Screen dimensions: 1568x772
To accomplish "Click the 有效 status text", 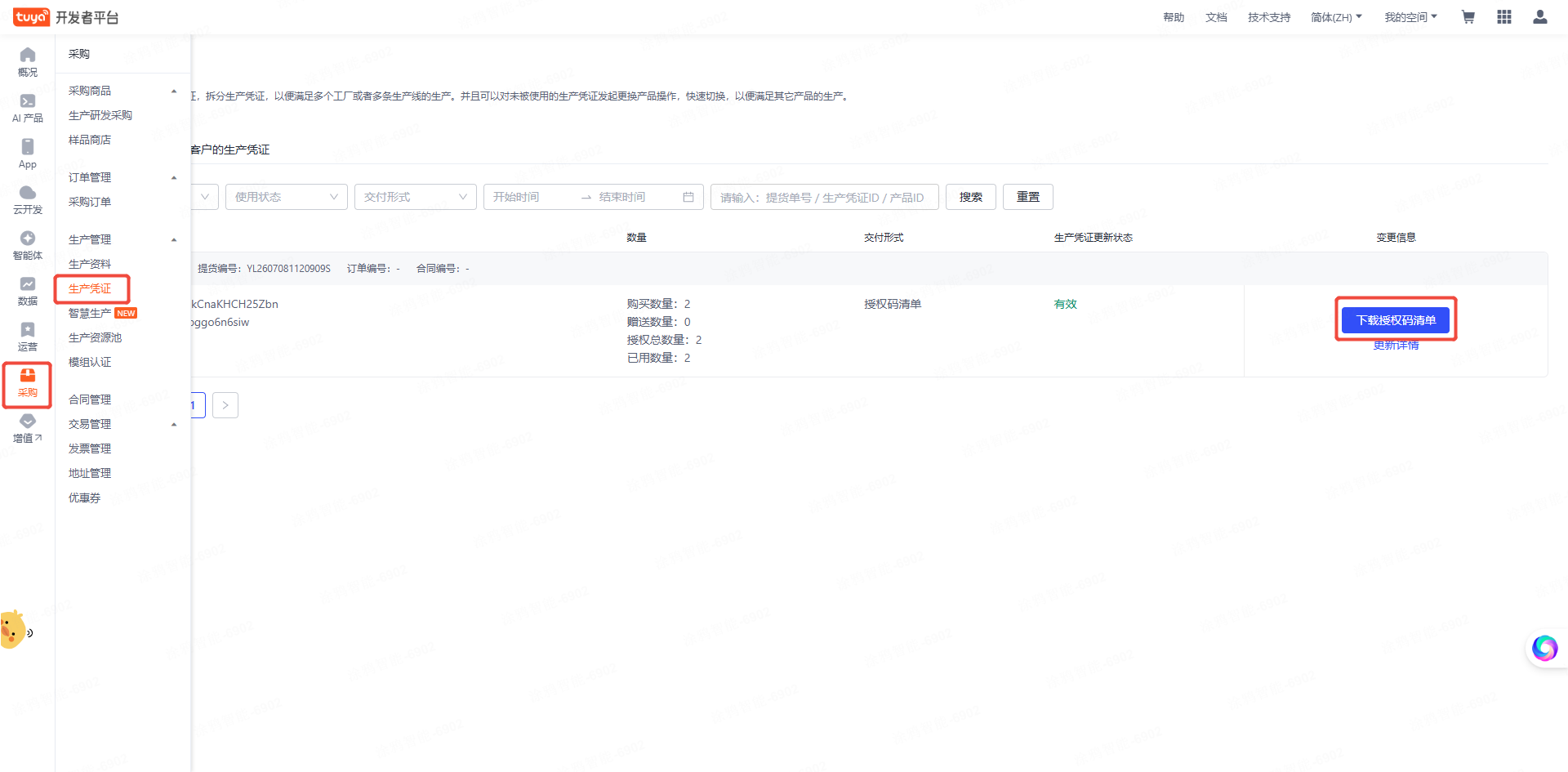I will pyautogui.click(x=1066, y=304).
